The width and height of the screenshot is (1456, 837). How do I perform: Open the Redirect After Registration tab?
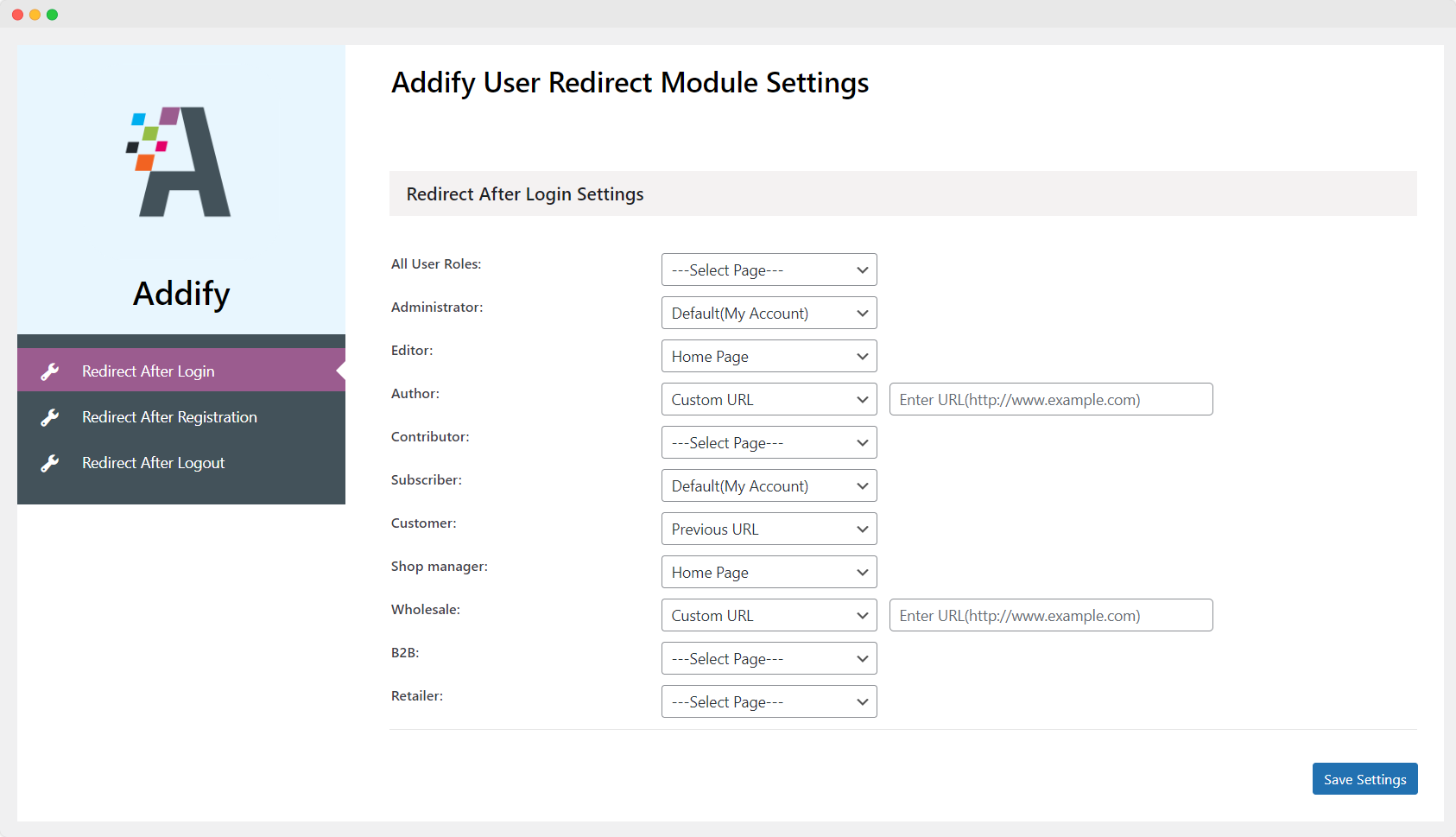169,417
